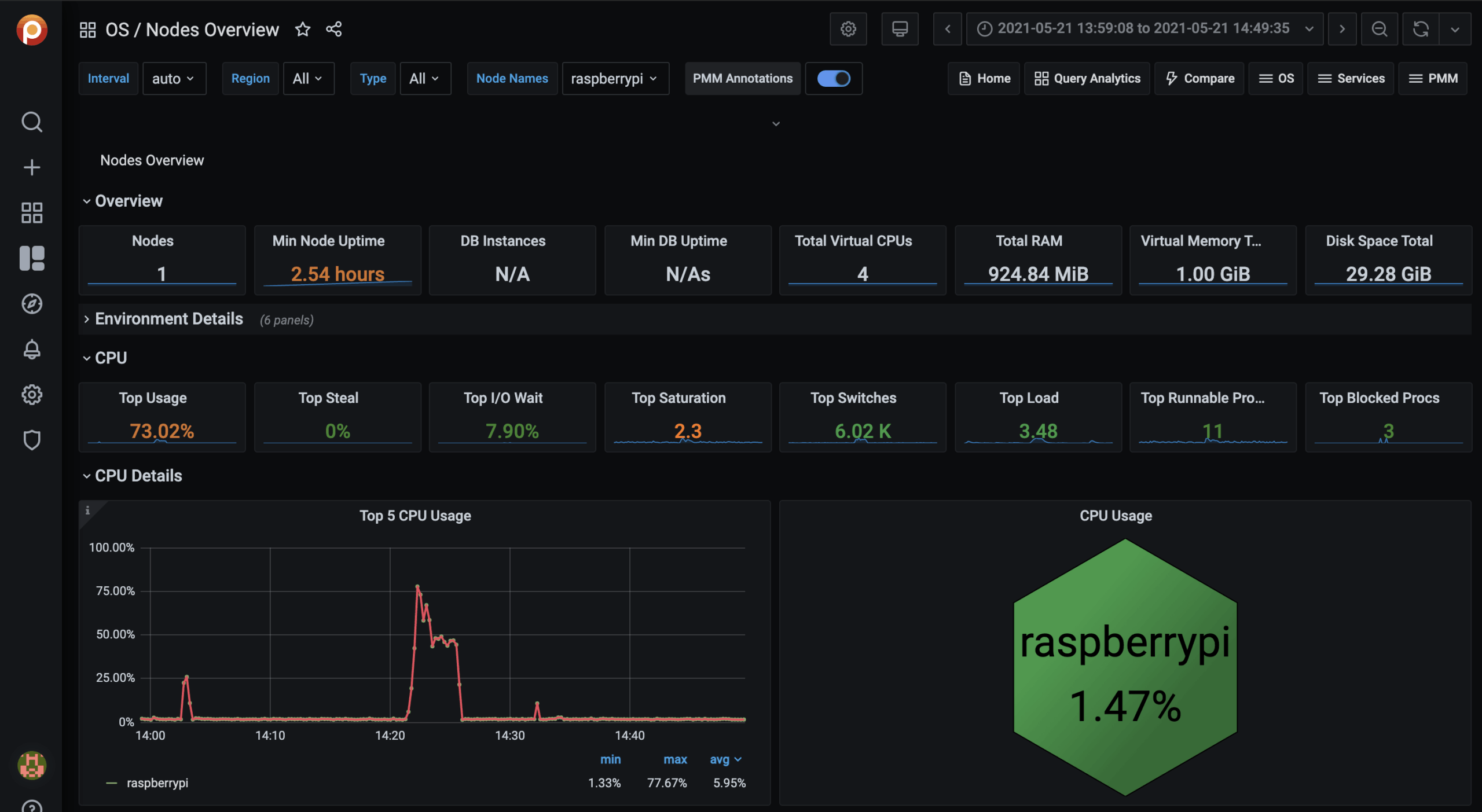Open the Services menu
This screenshot has width=1482, height=812.
(x=1351, y=78)
